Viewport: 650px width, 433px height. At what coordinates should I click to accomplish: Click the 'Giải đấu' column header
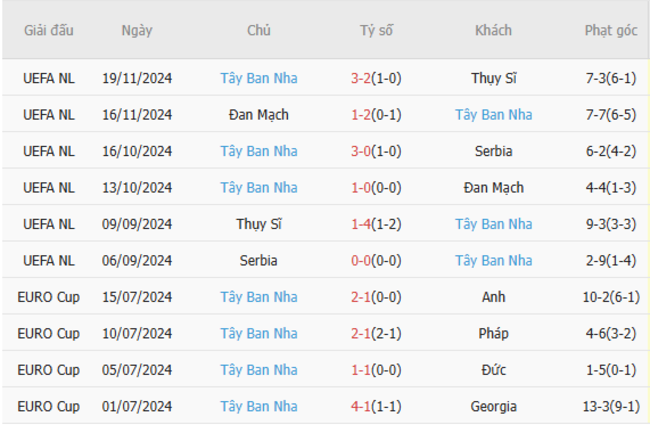[49, 30]
